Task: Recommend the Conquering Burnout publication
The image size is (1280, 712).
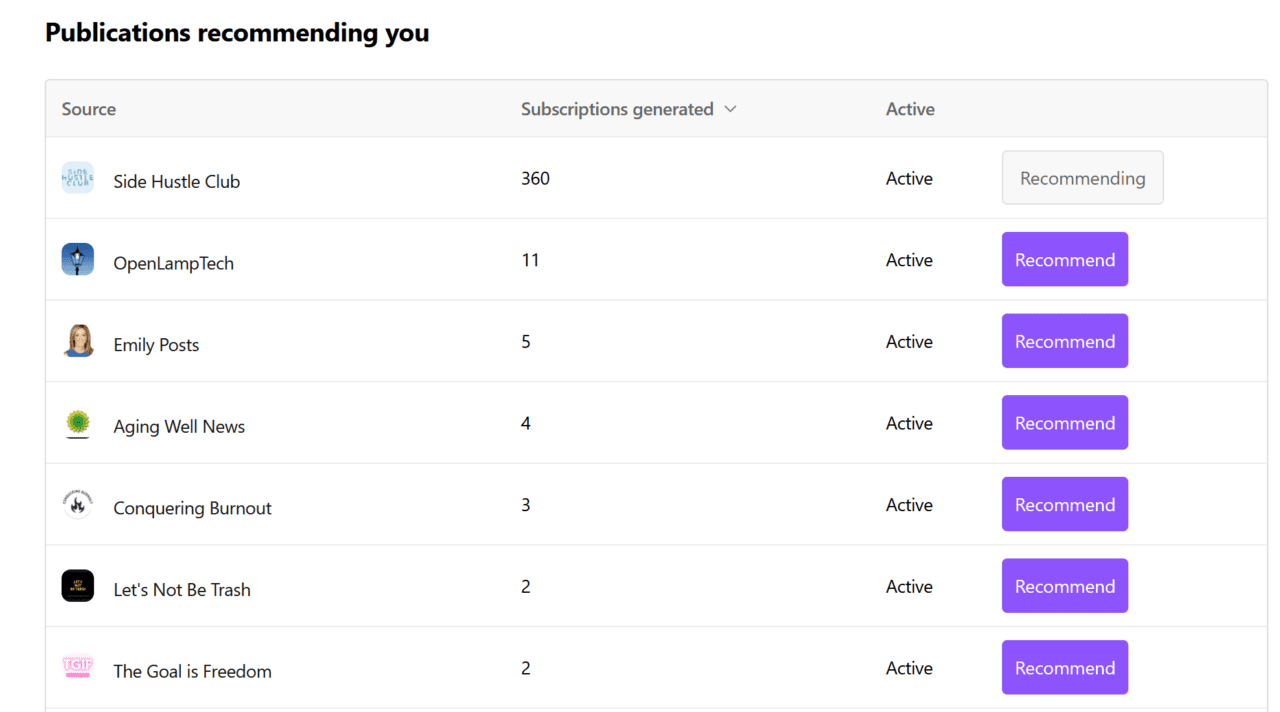Action: coord(1064,505)
